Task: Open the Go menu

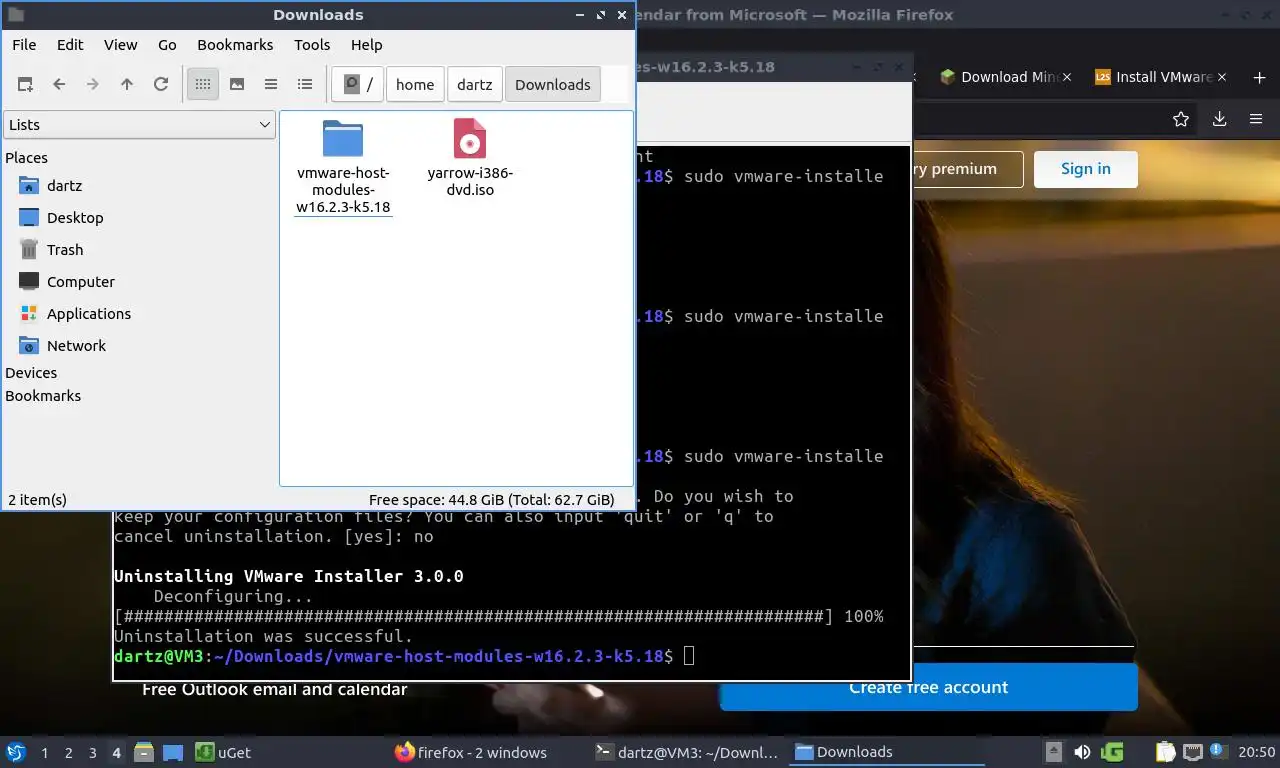Action: (167, 45)
